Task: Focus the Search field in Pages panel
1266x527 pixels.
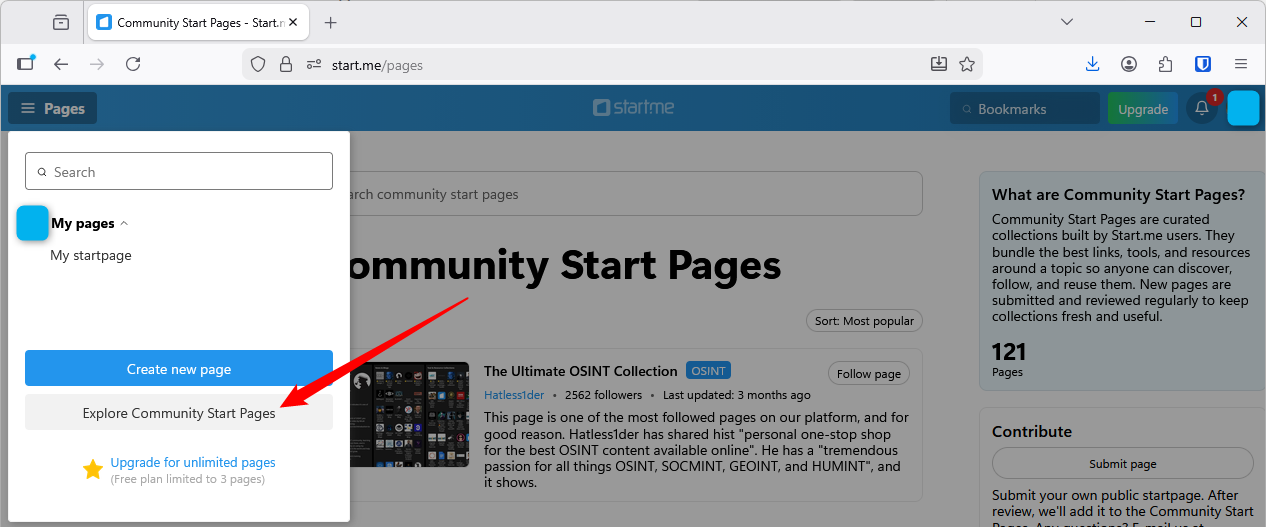Action: pos(179,171)
